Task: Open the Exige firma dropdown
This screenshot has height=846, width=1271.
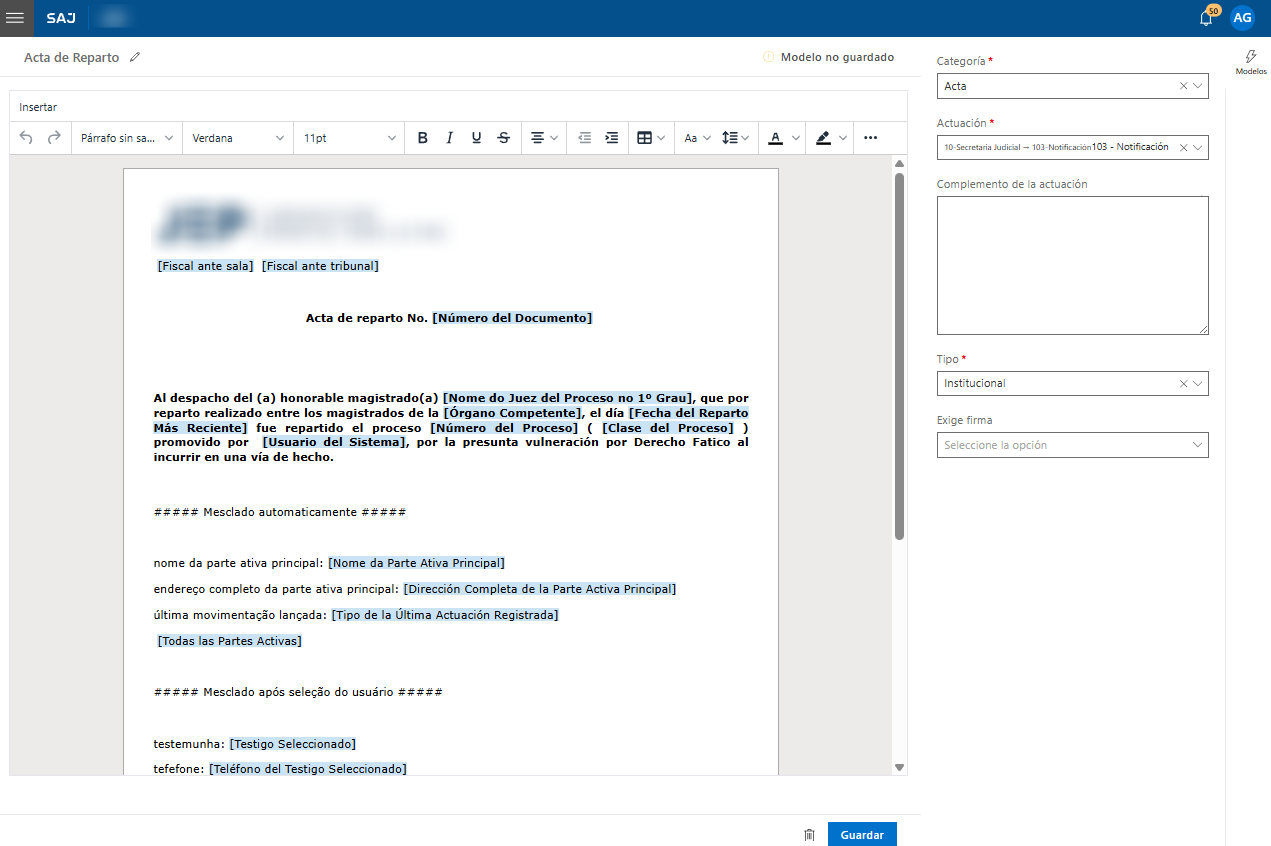Action: pos(1072,445)
